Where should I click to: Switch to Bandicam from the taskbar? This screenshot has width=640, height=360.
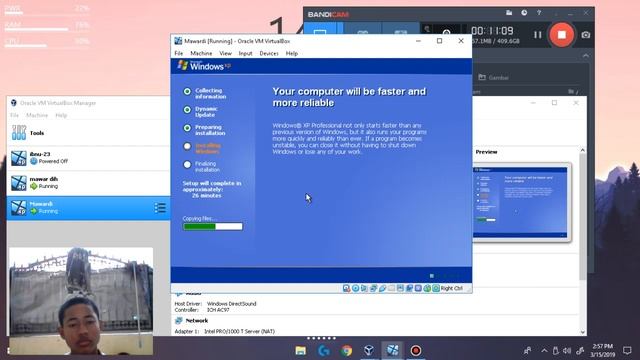click(416, 351)
